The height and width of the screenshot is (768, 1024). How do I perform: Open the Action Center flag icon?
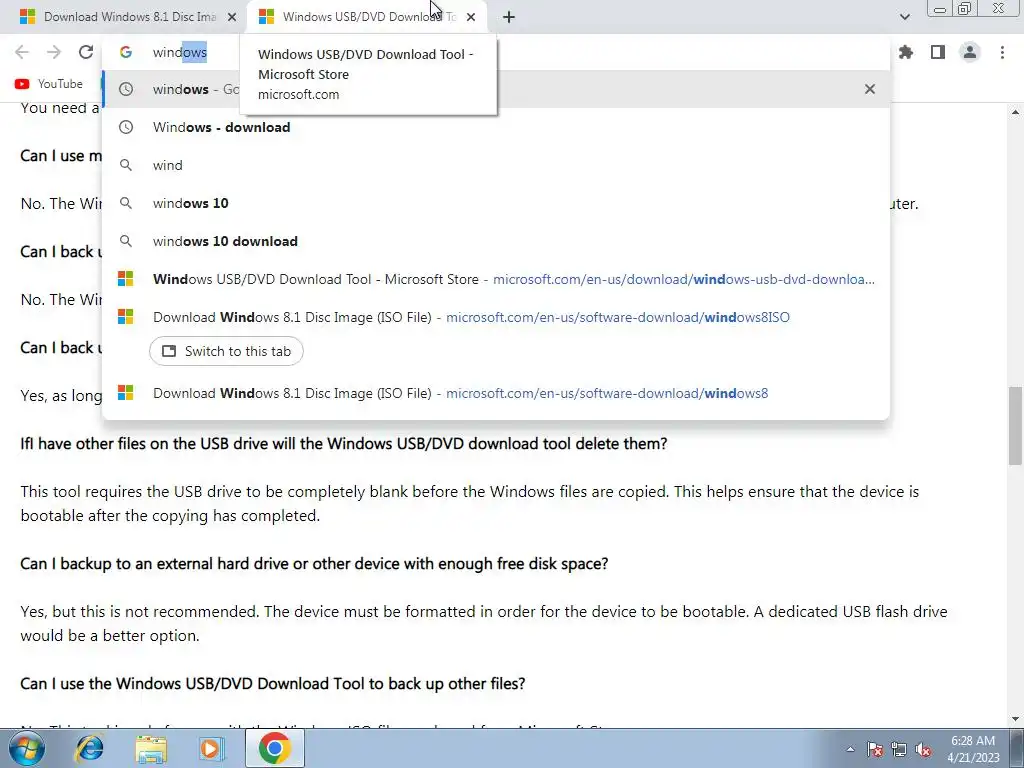[x=875, y=749]
